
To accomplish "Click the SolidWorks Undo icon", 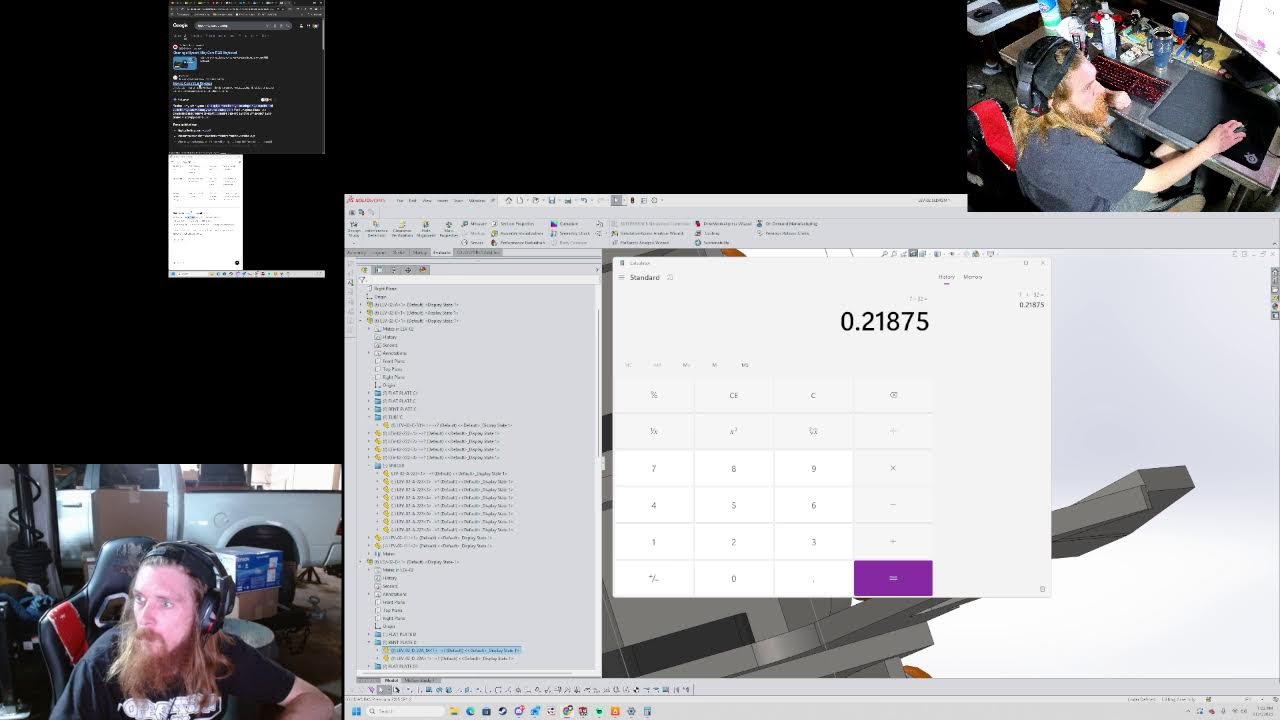I will coord(582,200).
